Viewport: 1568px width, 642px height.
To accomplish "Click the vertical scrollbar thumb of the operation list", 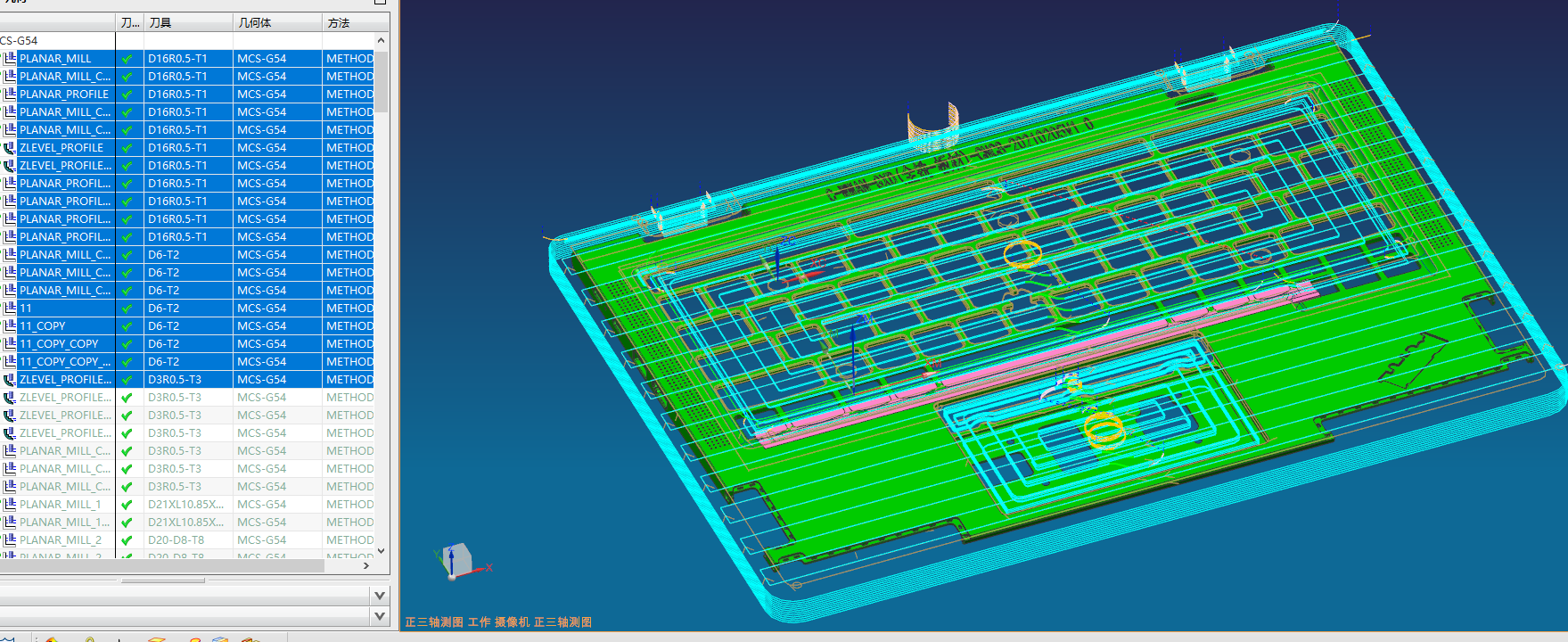I will coord(382,81).
